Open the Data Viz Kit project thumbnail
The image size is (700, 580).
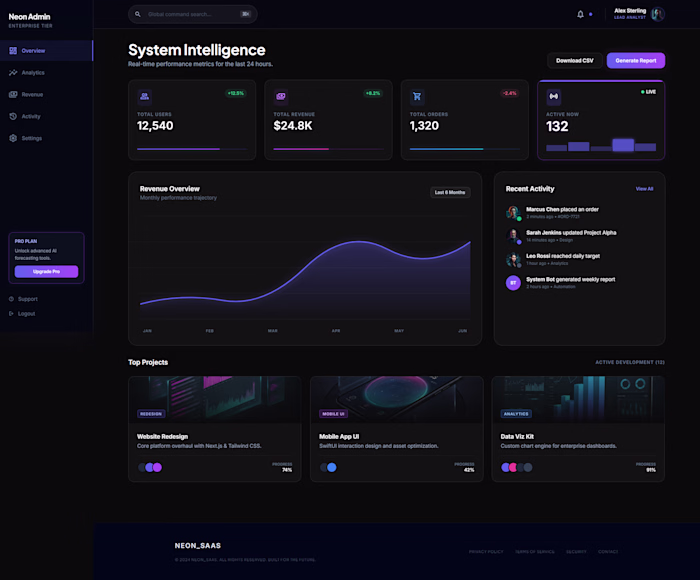point(578,399)
